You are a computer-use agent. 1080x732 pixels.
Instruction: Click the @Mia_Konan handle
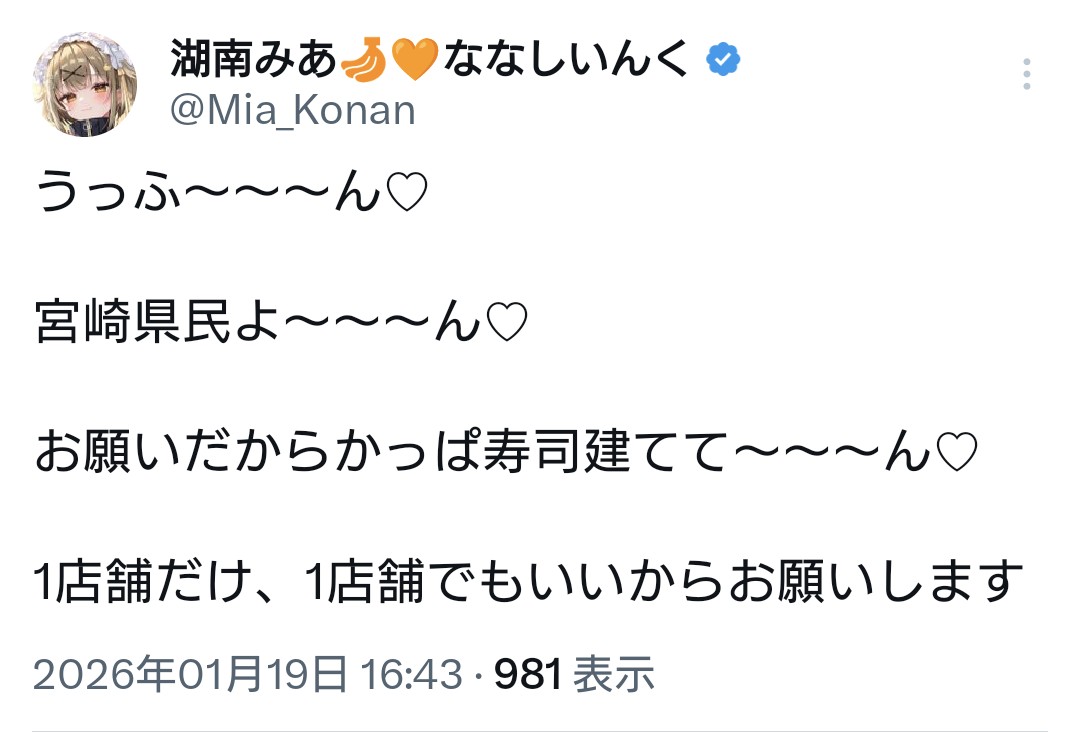[292, 110]
